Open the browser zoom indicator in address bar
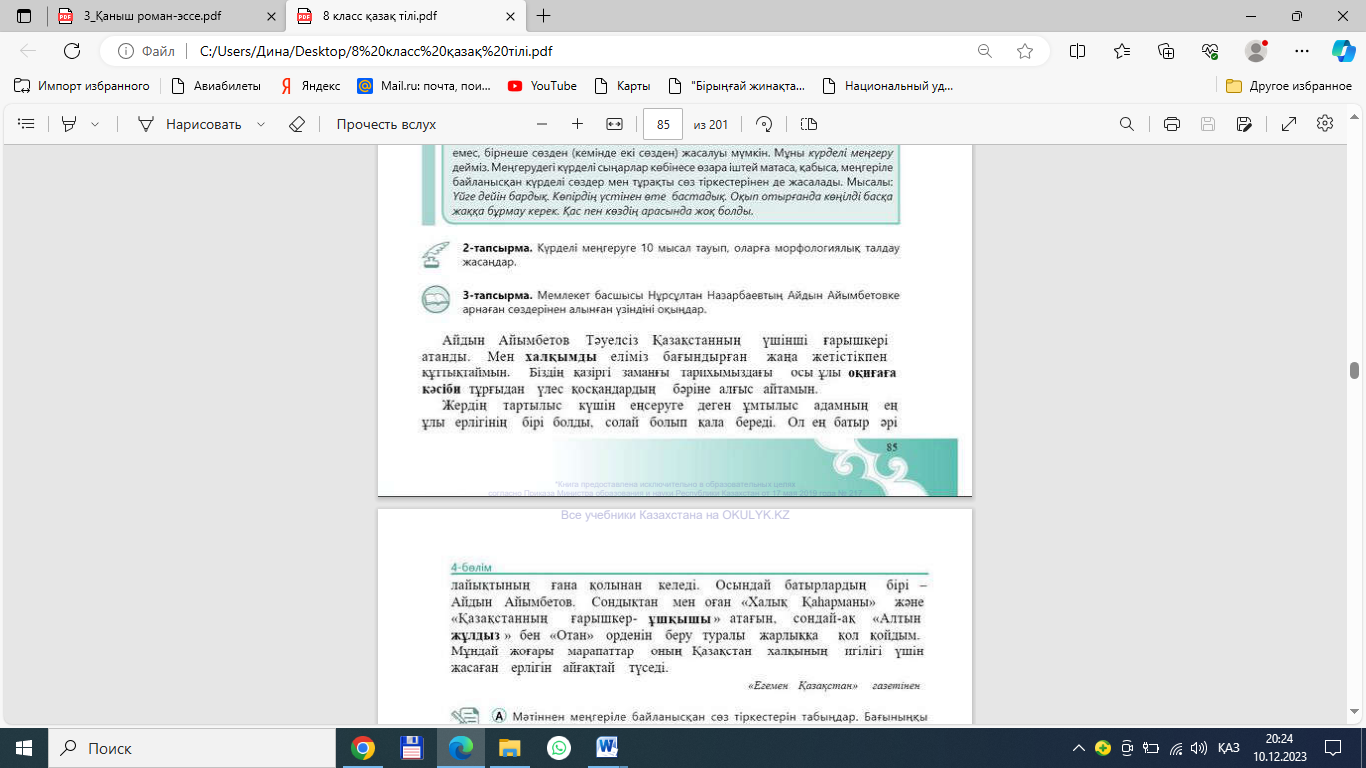 click(x=985, y=51)
